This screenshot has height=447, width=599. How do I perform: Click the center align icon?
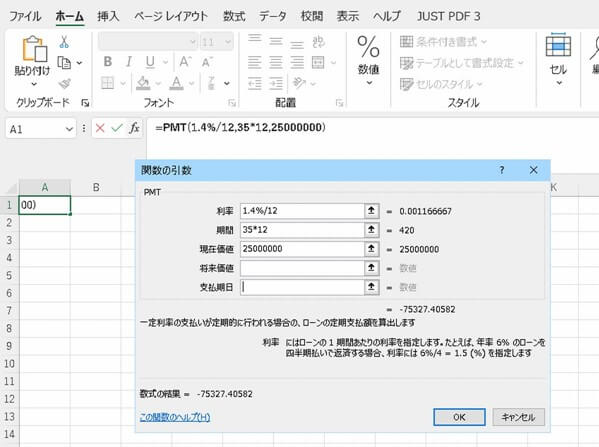[x=276, y=62]
